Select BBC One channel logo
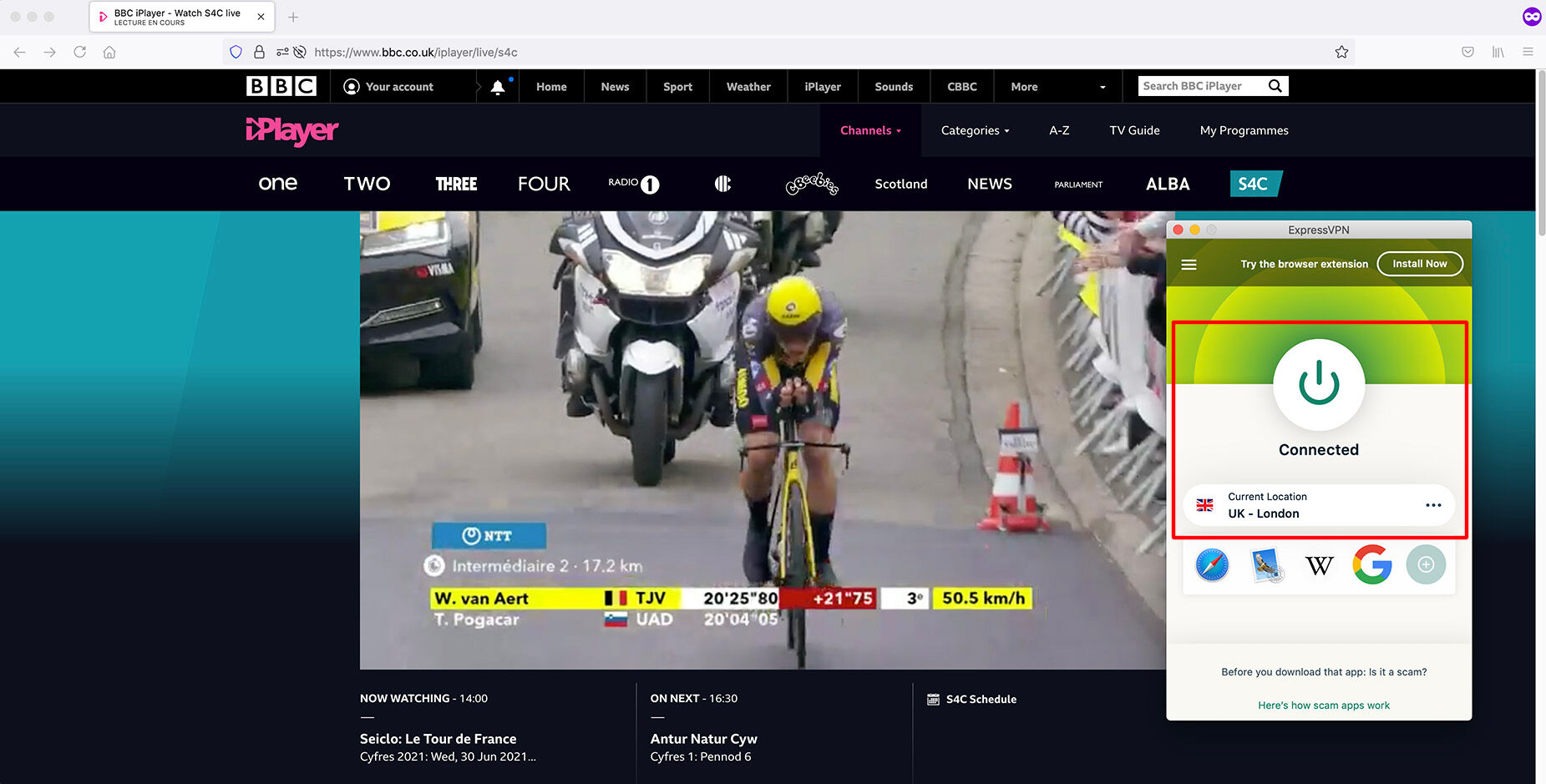 click(x=278, y=184)
